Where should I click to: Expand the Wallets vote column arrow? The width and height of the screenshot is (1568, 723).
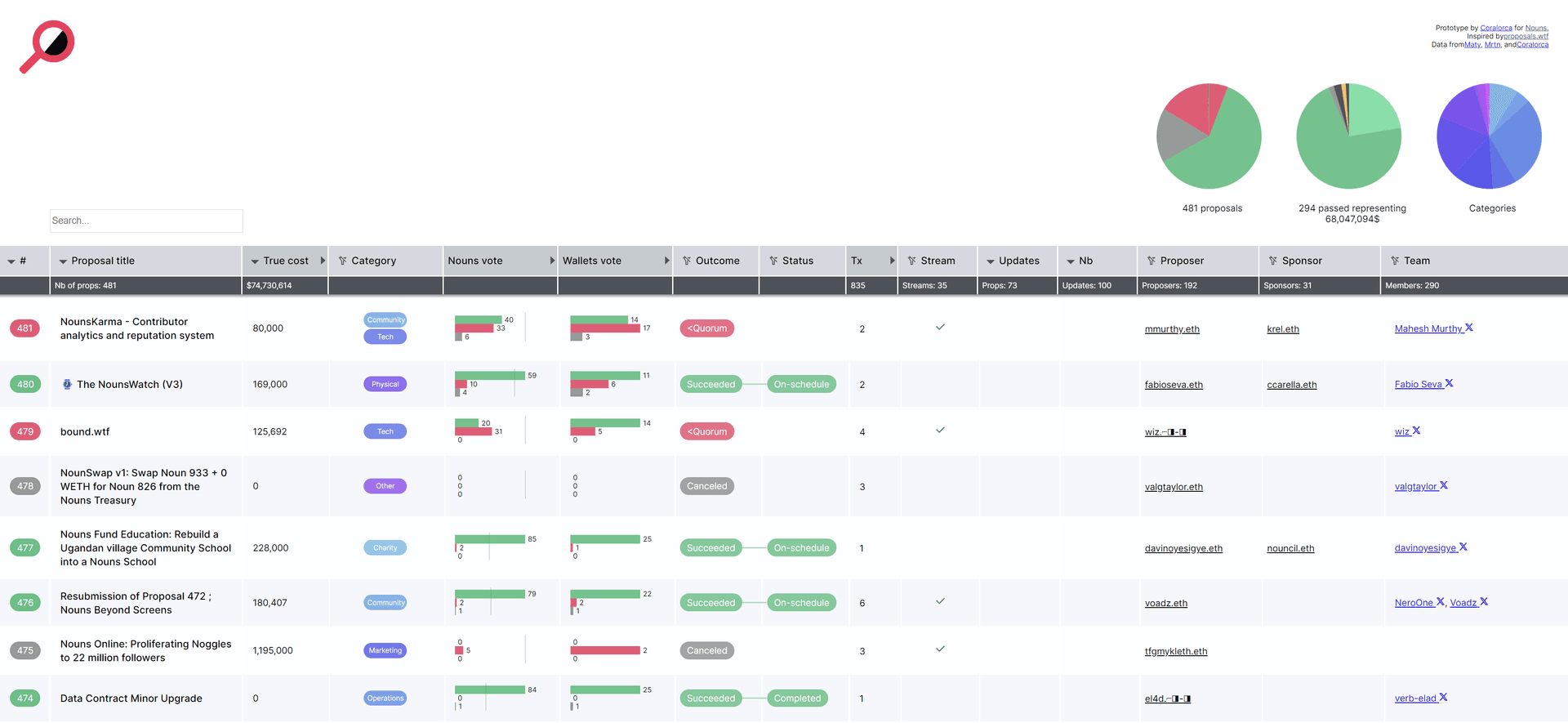(666, 261)
